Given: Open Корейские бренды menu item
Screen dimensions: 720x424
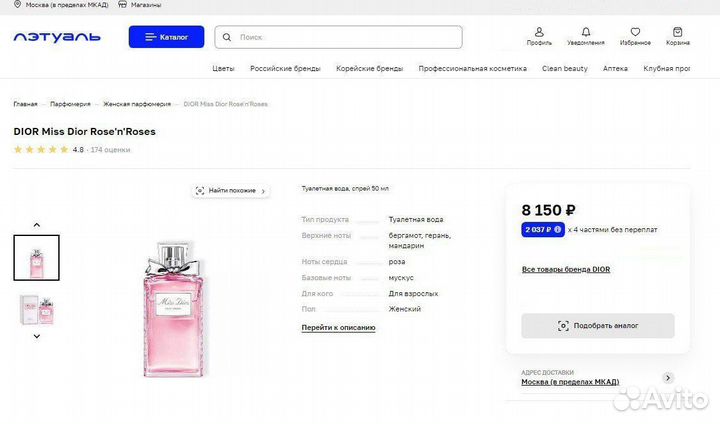Looking at the screenshot, I should pyautogui.click(x=369, y=68).
